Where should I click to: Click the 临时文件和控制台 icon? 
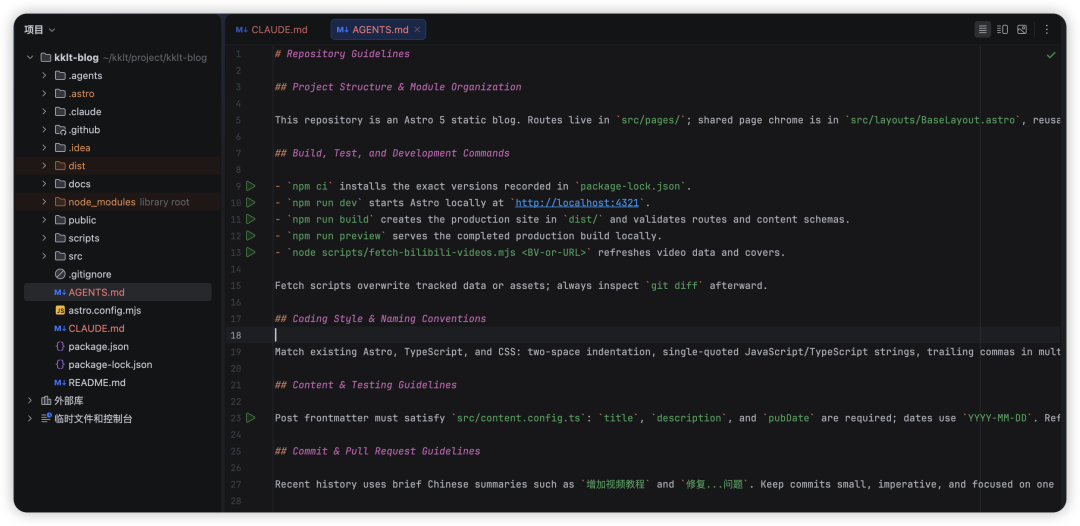[45, 418]
